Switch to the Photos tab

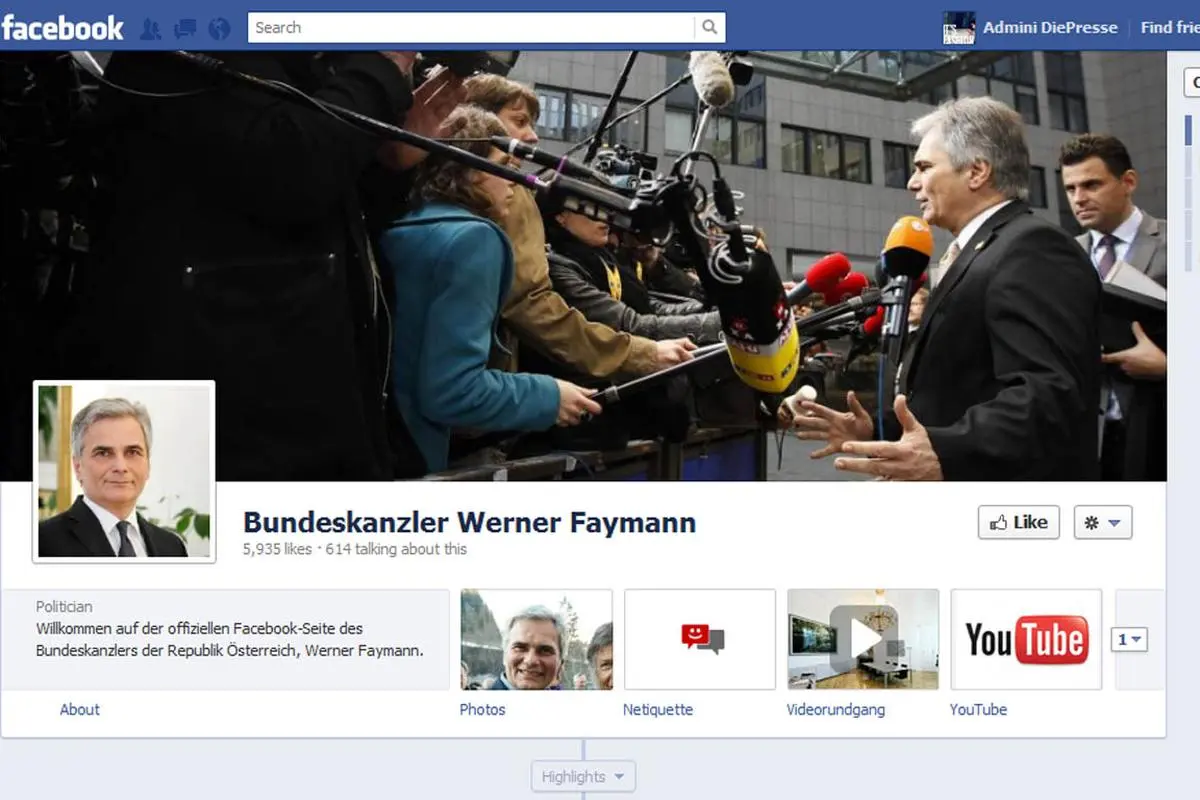(483, 710)
